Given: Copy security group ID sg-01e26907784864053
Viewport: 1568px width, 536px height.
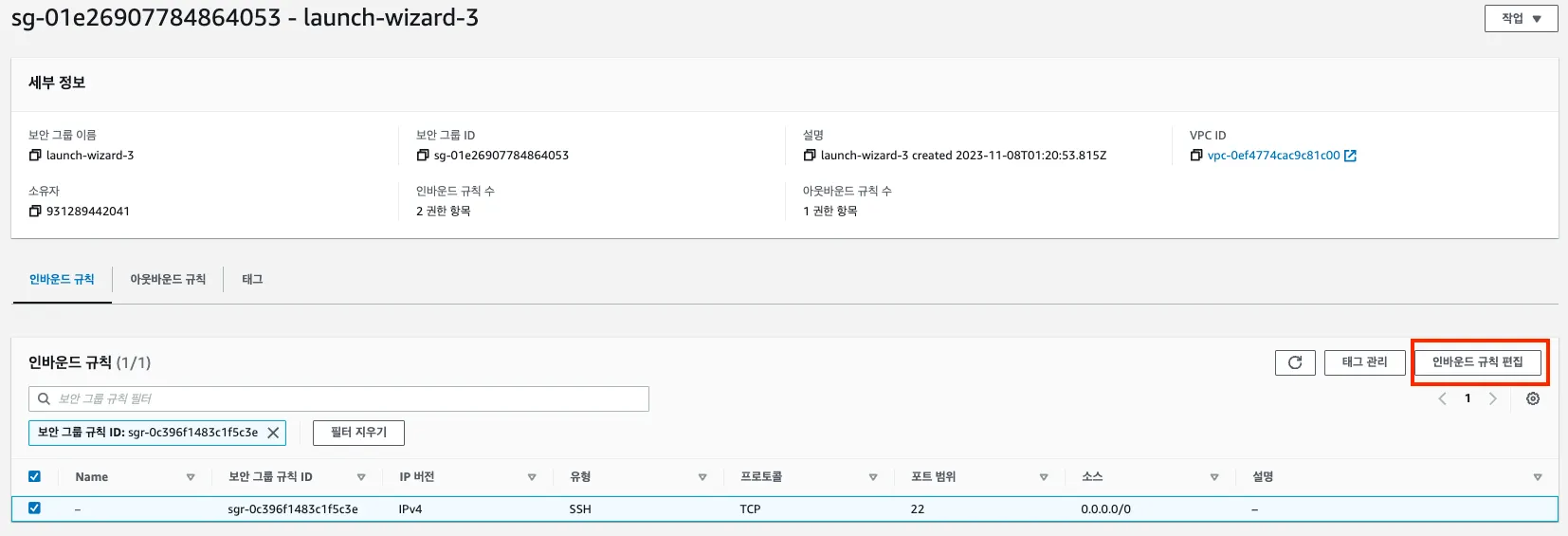Looking at the screenshot, I should (423, 156).
